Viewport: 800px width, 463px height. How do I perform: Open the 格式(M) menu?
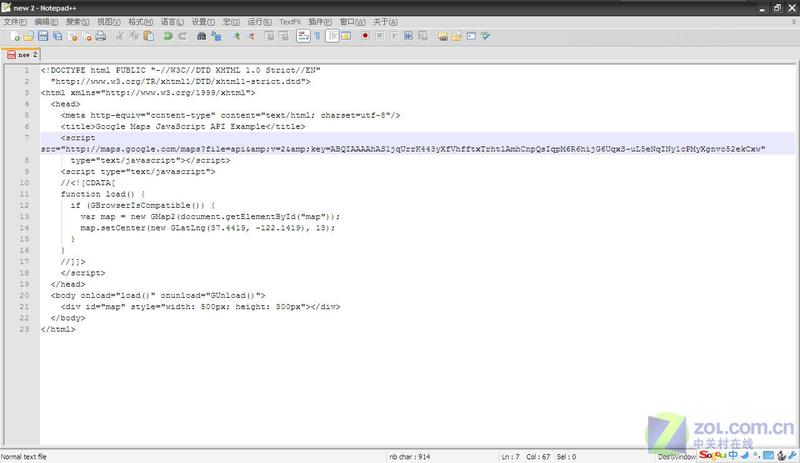click(140, 22)
